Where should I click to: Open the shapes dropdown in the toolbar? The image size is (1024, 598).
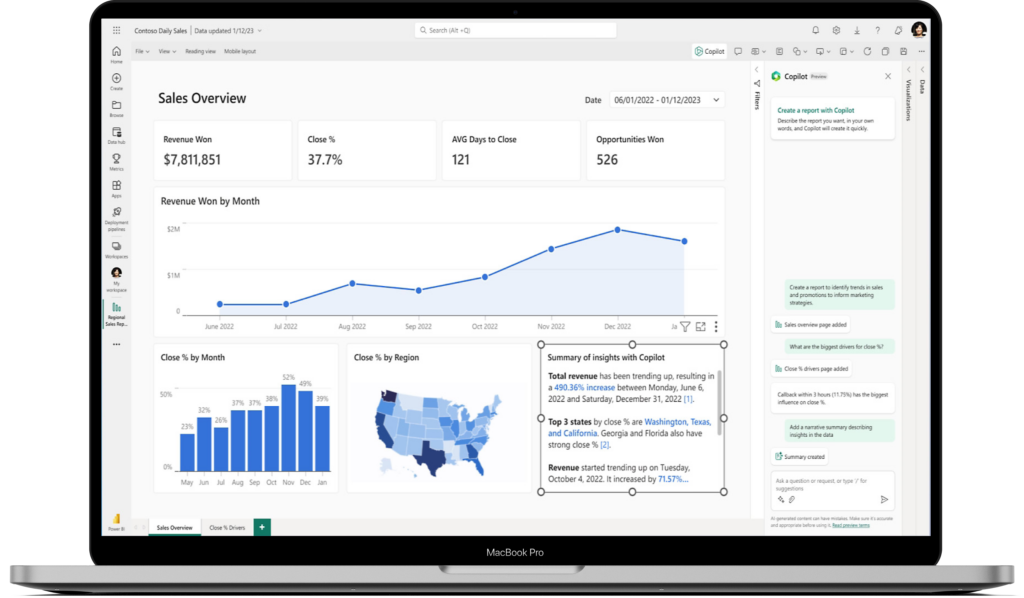pos(800,51)
